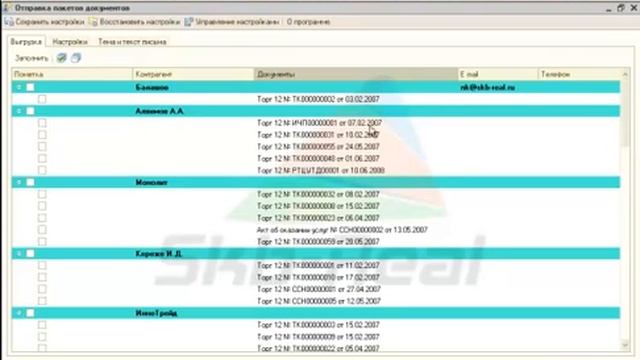This screenshot has height=360, width=640.
Task: Check the document dated 01.06.2007
Action: [42, 158]
